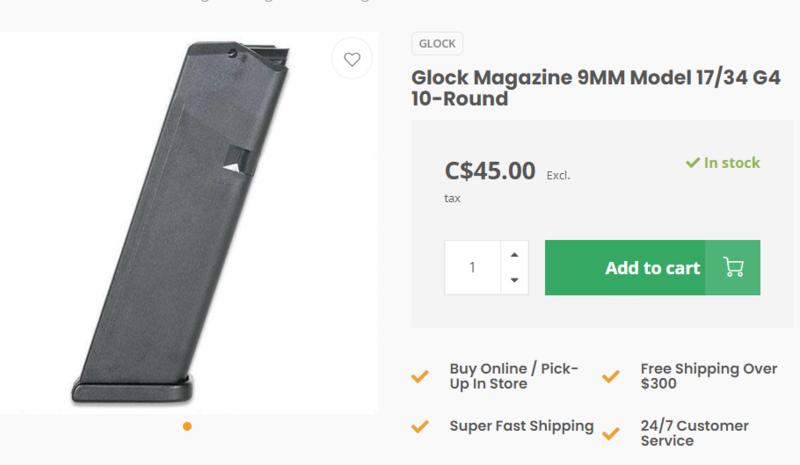800x465 pixels.
Task: Click checkmark beside Super Fast Shipping
Action: point(421,427)
